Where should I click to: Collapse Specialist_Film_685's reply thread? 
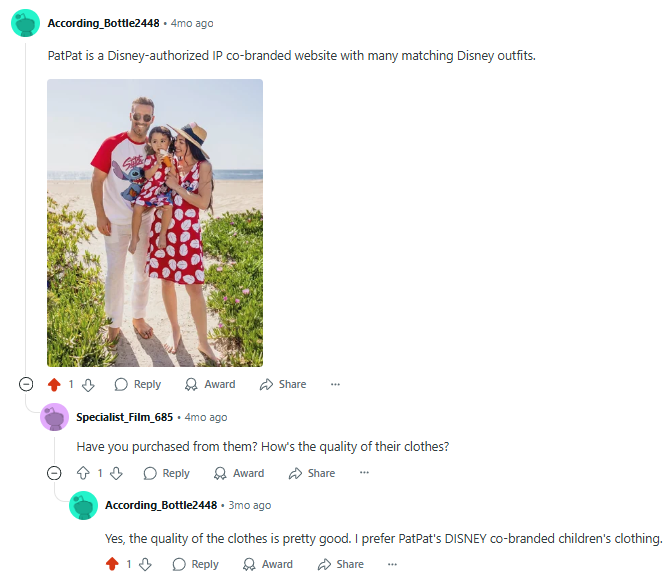click(x=55, y=473)
